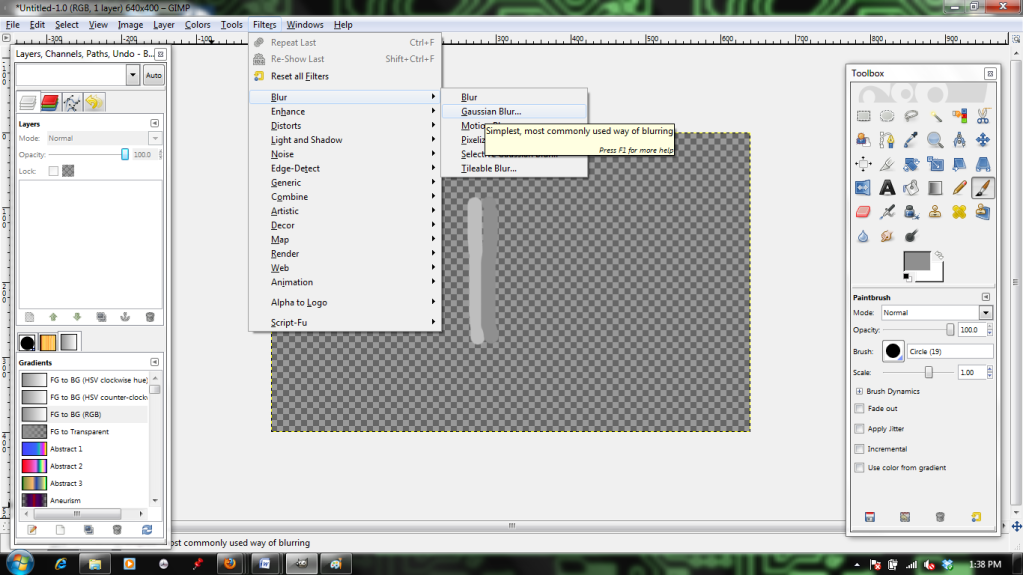Viewport: 1023px width, 575px height.
Task: Select the Clone stamp tool
Action: [x=935, y=212]
